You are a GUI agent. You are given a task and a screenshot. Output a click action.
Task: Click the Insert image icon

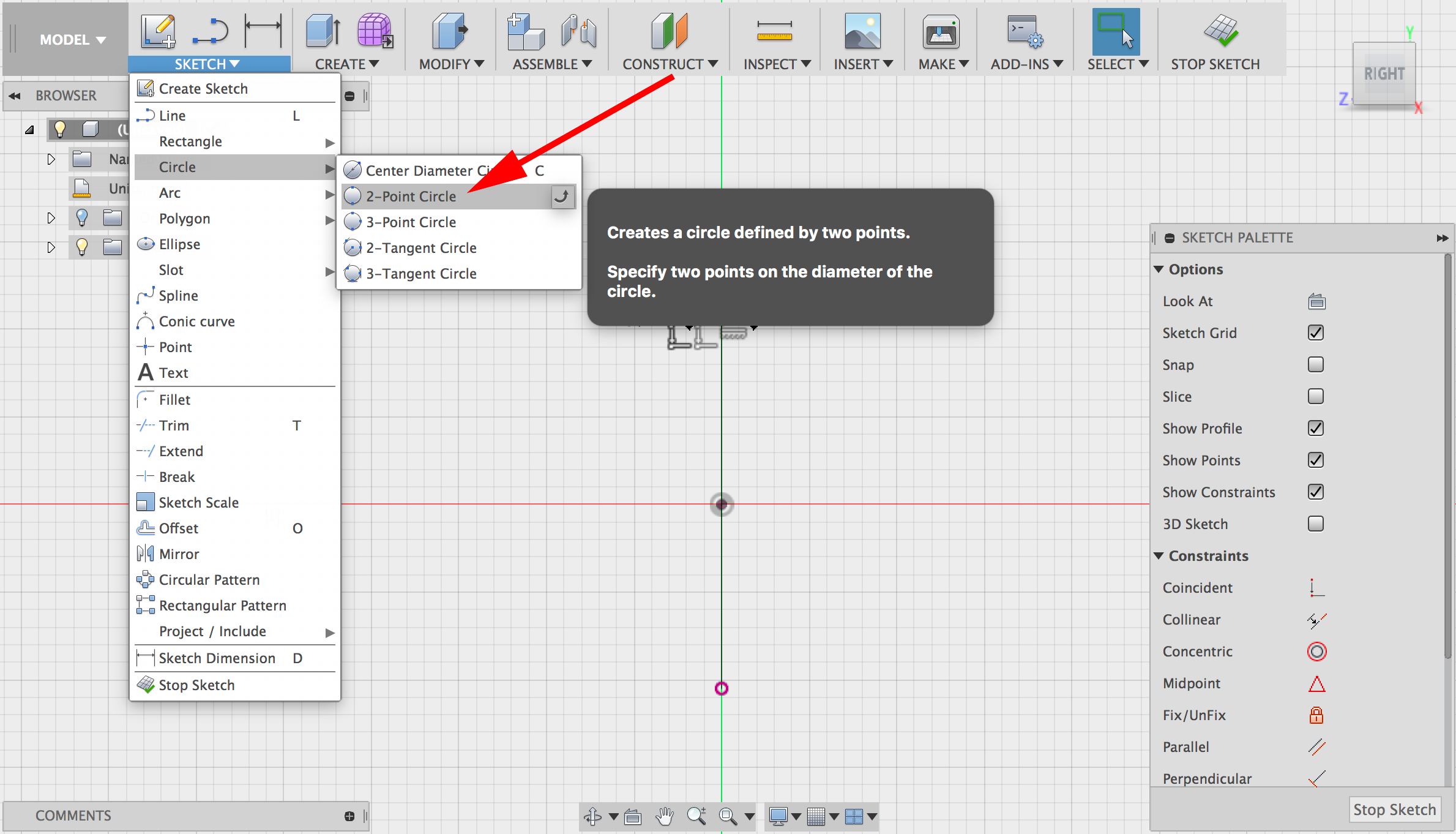tap(862, 31)
